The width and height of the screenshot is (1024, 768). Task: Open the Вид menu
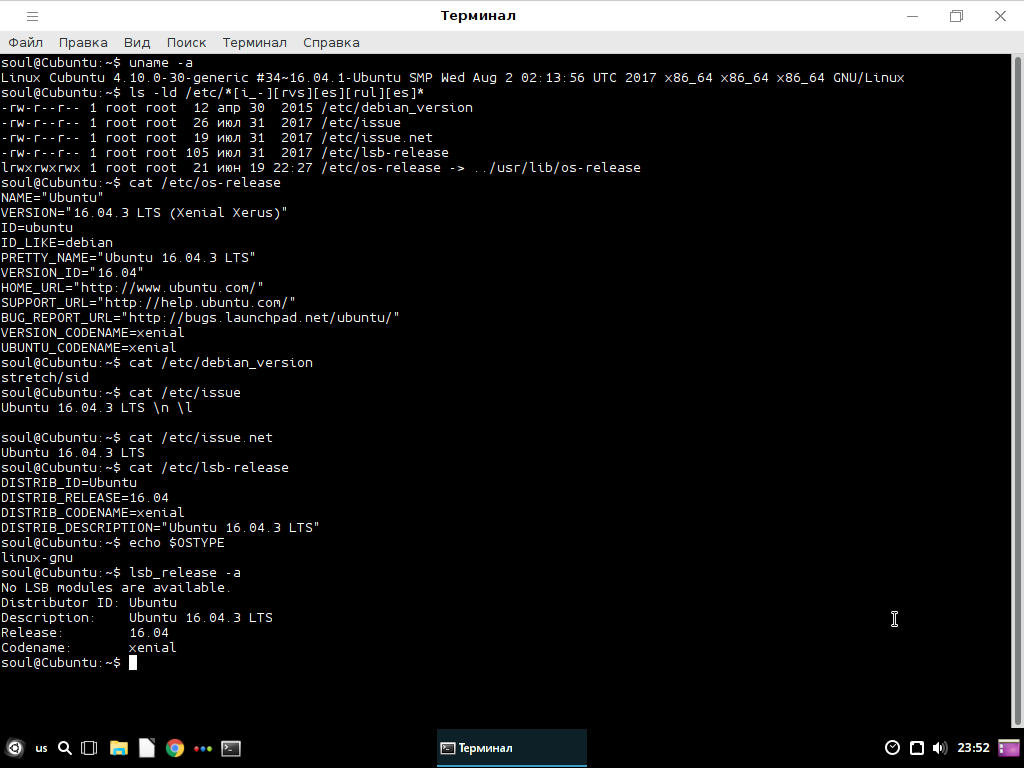pyautogui.click(x=137, y=42)
